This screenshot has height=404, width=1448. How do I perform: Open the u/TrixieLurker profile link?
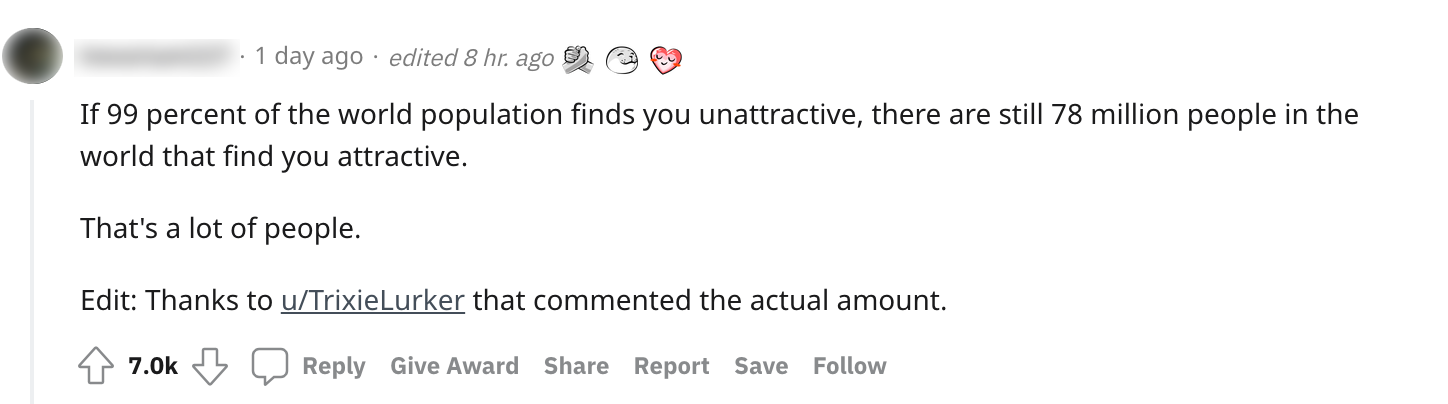[373, 300]
